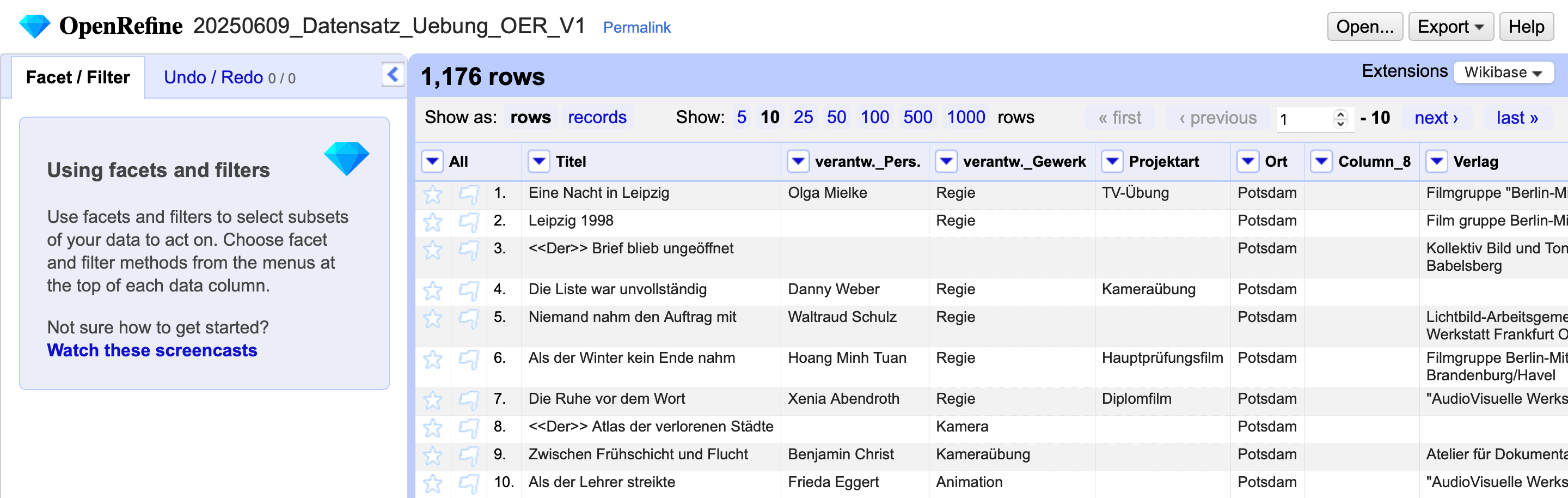Switch to the Facet / Filter tab
Screen dimensions: 1568x498
78,77
